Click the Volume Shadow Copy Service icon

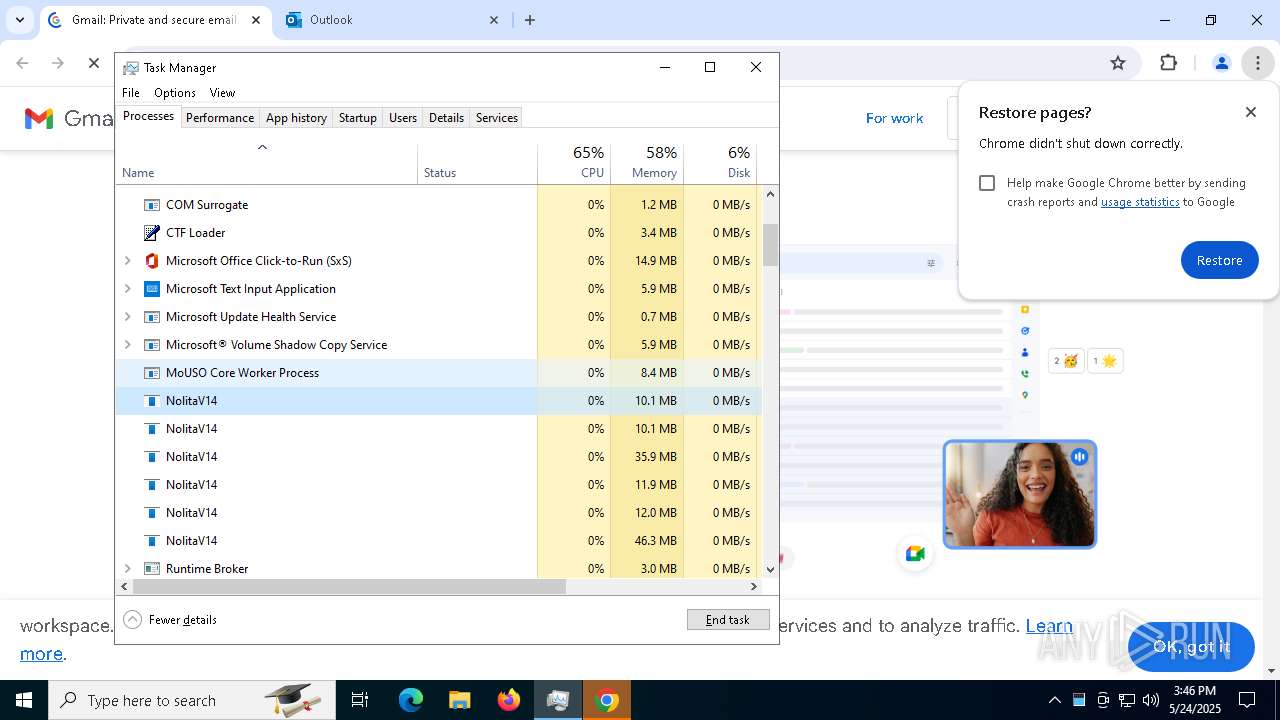coord(152,345)
